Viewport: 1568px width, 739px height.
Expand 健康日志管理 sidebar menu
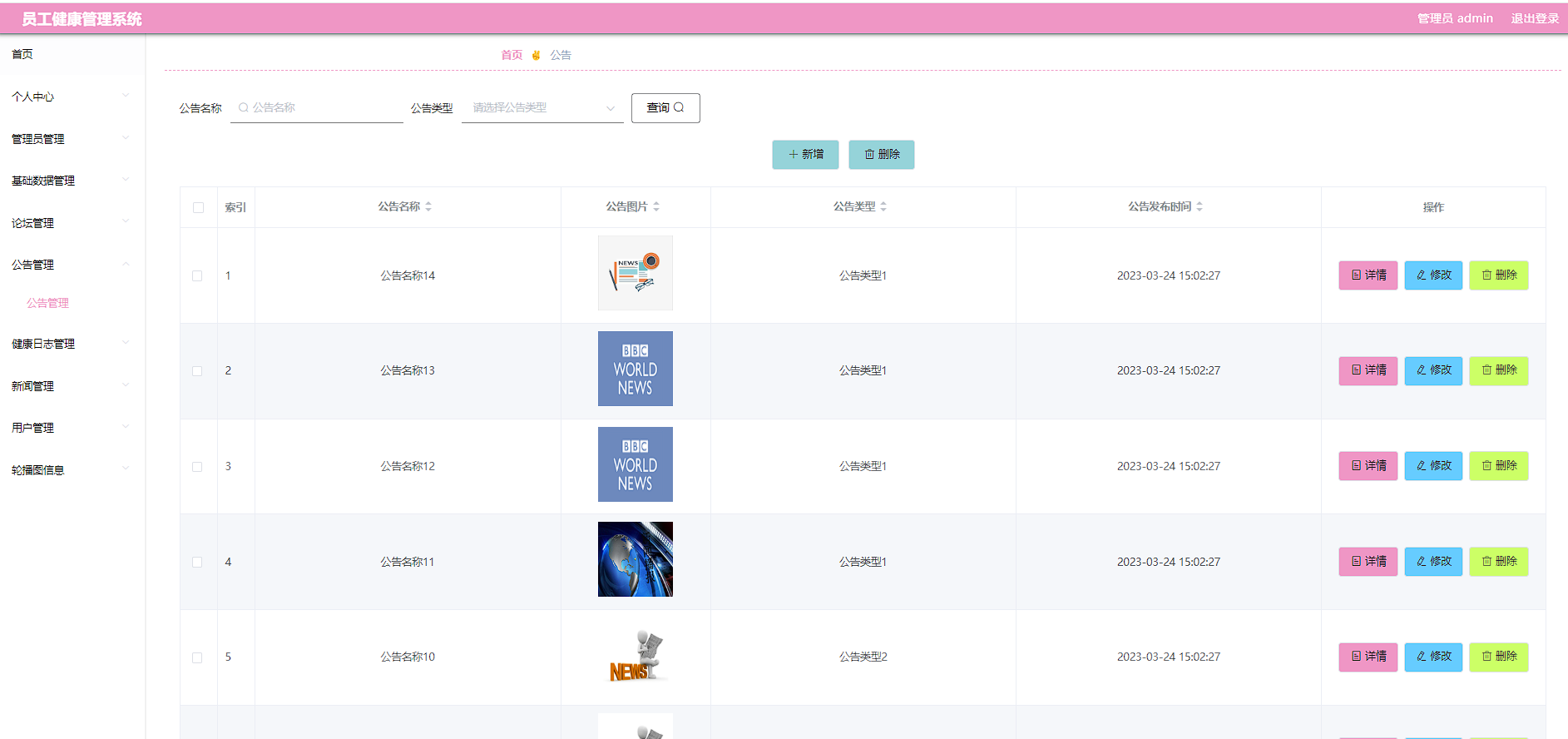72,344
